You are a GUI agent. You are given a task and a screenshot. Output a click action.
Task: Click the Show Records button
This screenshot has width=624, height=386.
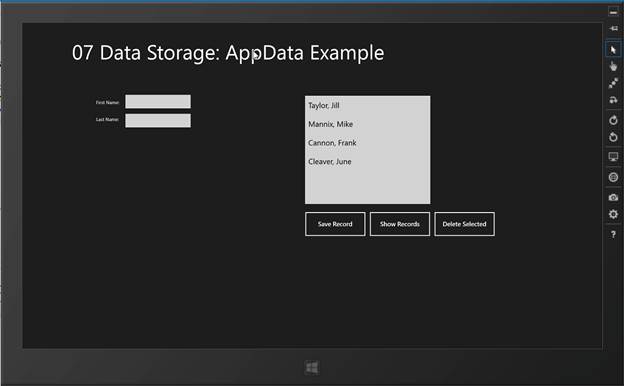400,224
